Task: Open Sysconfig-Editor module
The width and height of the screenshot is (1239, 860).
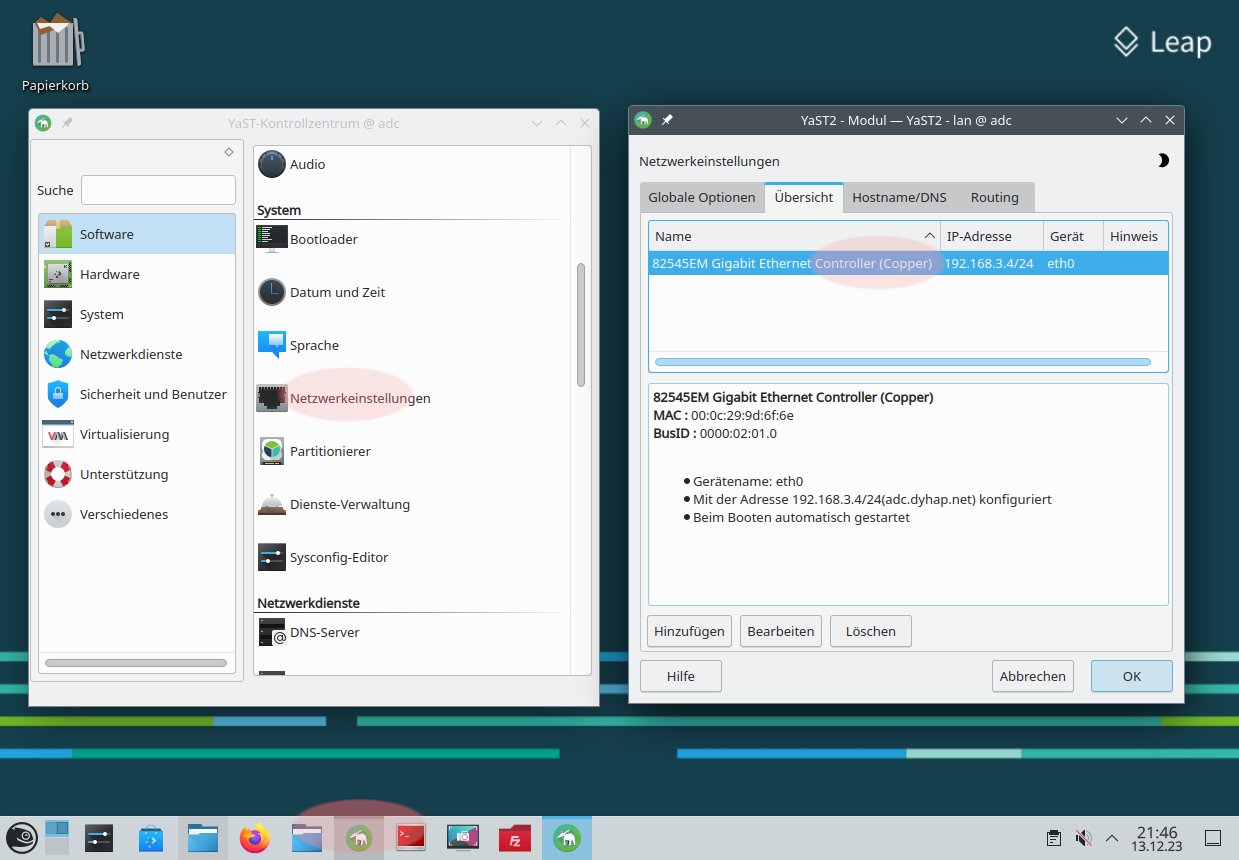Action: tap(338, 558)
